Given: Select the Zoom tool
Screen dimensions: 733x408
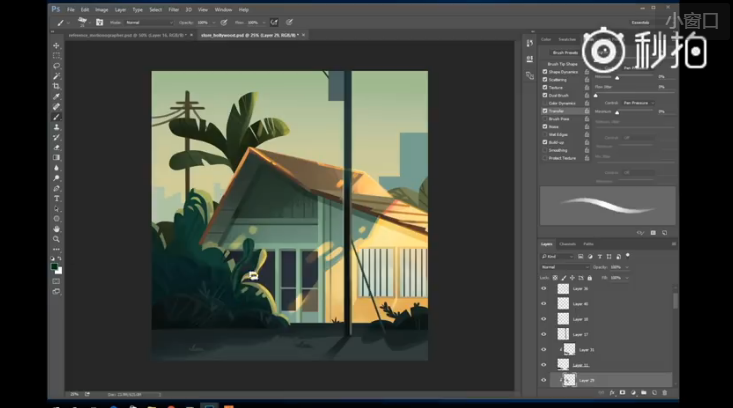Looking at the screenshot, I should coord(56,239).
